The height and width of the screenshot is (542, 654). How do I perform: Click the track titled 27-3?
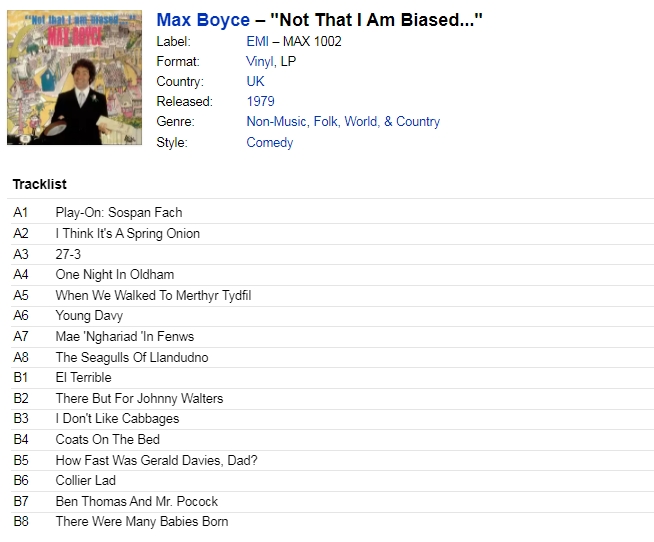[x=68, y=254]
